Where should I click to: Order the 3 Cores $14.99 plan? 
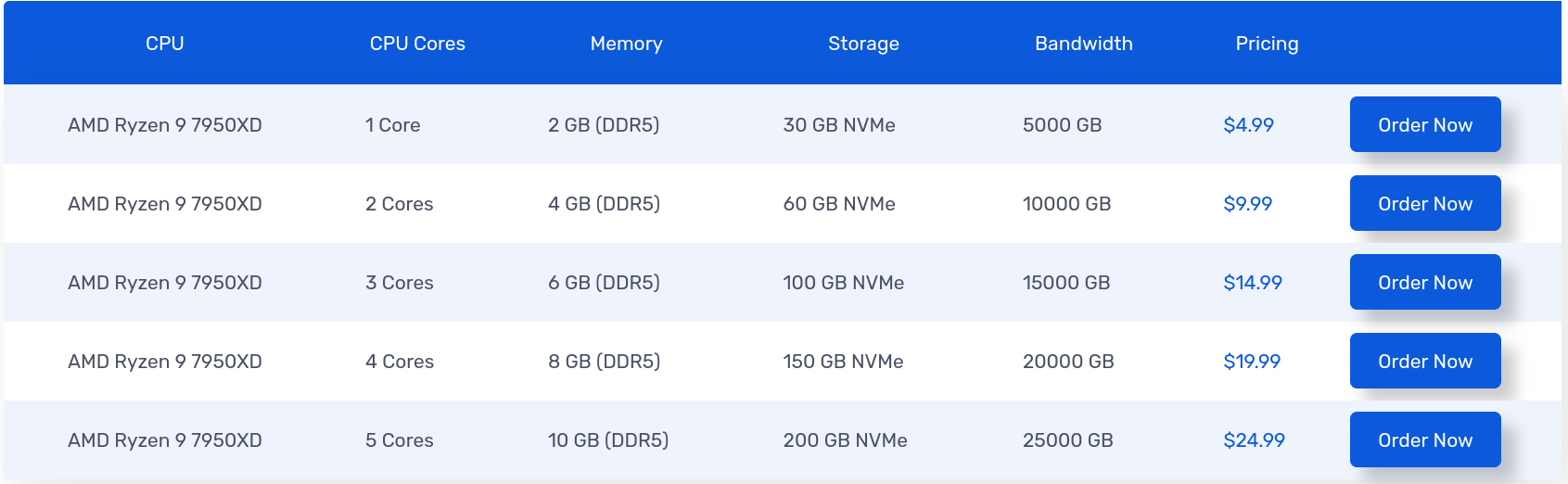(x=1424, y=282)
